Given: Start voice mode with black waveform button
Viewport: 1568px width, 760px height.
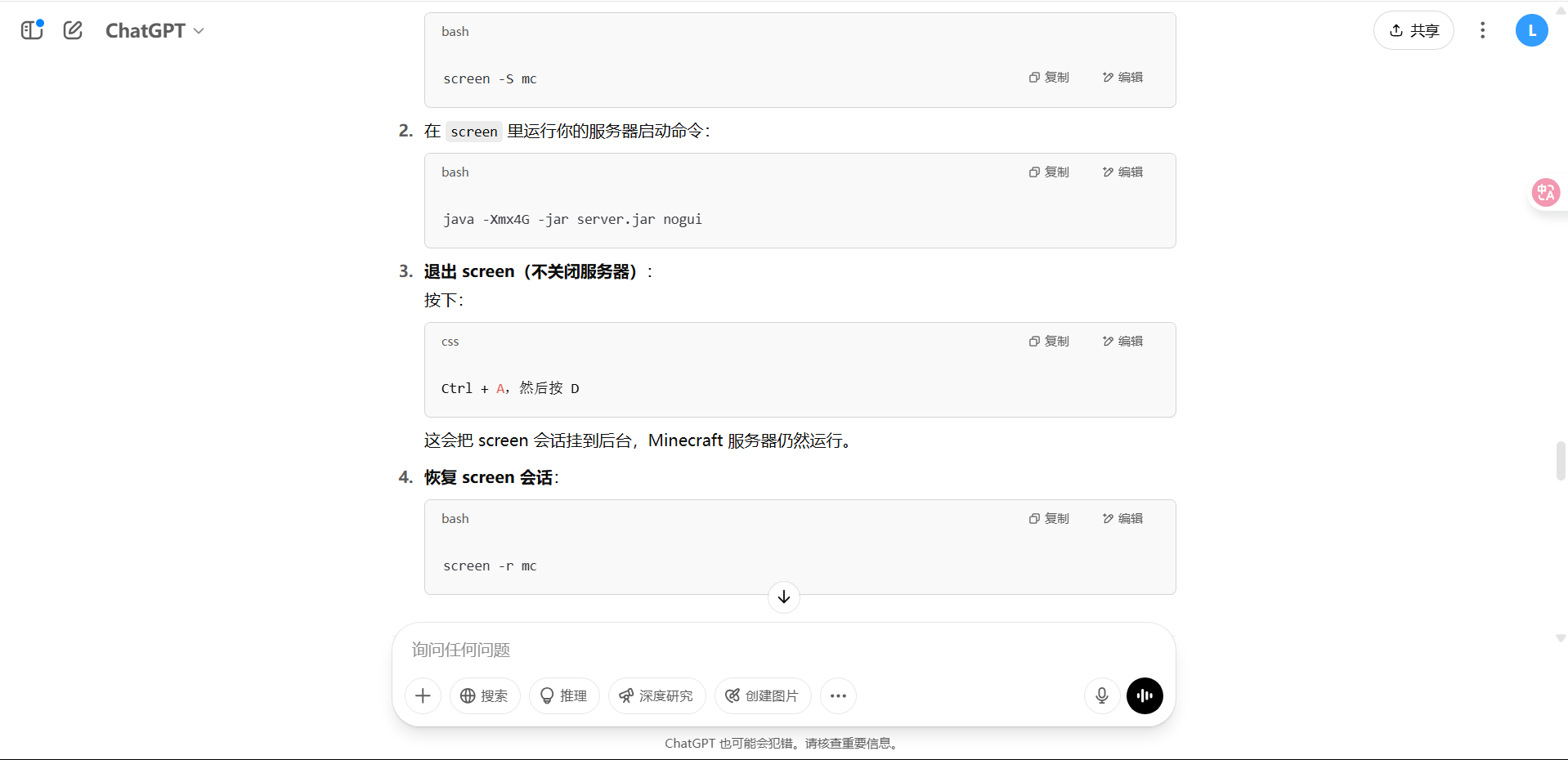Looking at the screenshot, I should point(1145,695).
